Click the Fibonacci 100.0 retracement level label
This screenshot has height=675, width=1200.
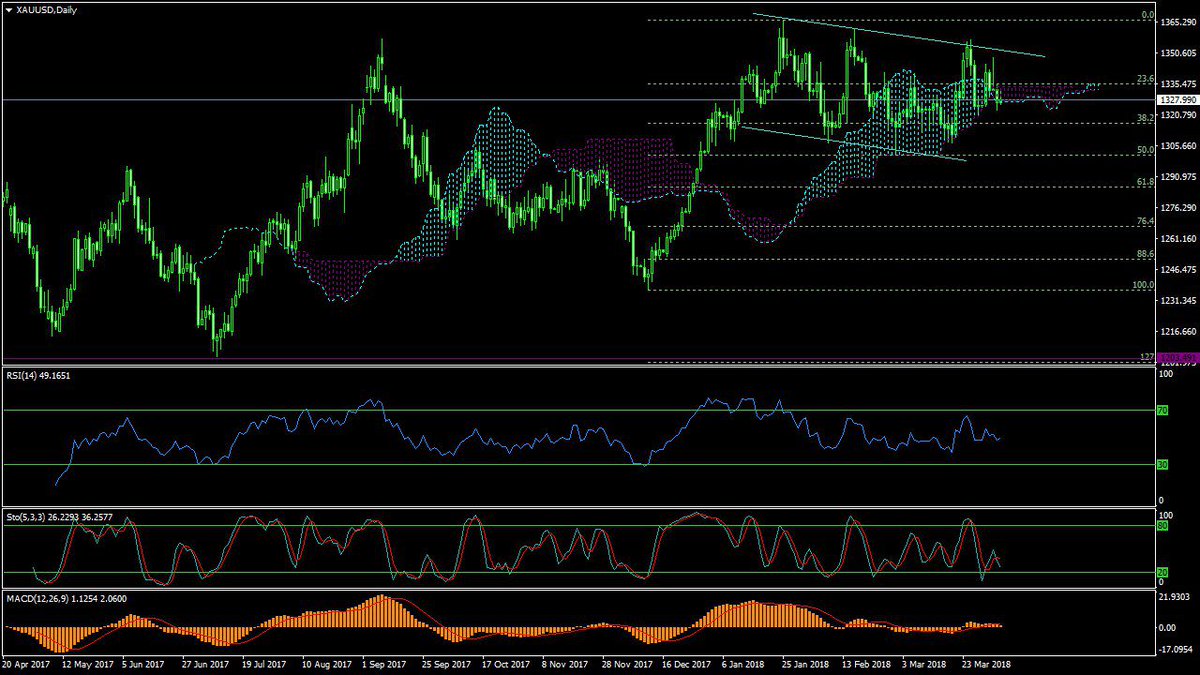1144,285
